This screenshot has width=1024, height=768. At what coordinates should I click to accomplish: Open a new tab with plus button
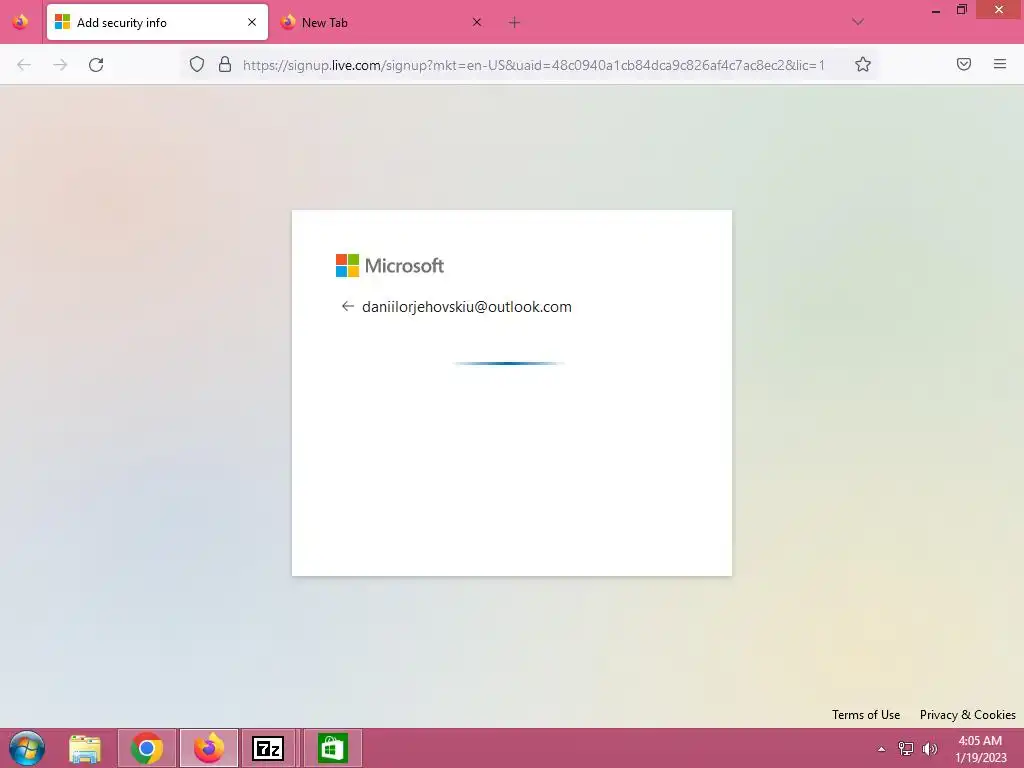(514, 23)
